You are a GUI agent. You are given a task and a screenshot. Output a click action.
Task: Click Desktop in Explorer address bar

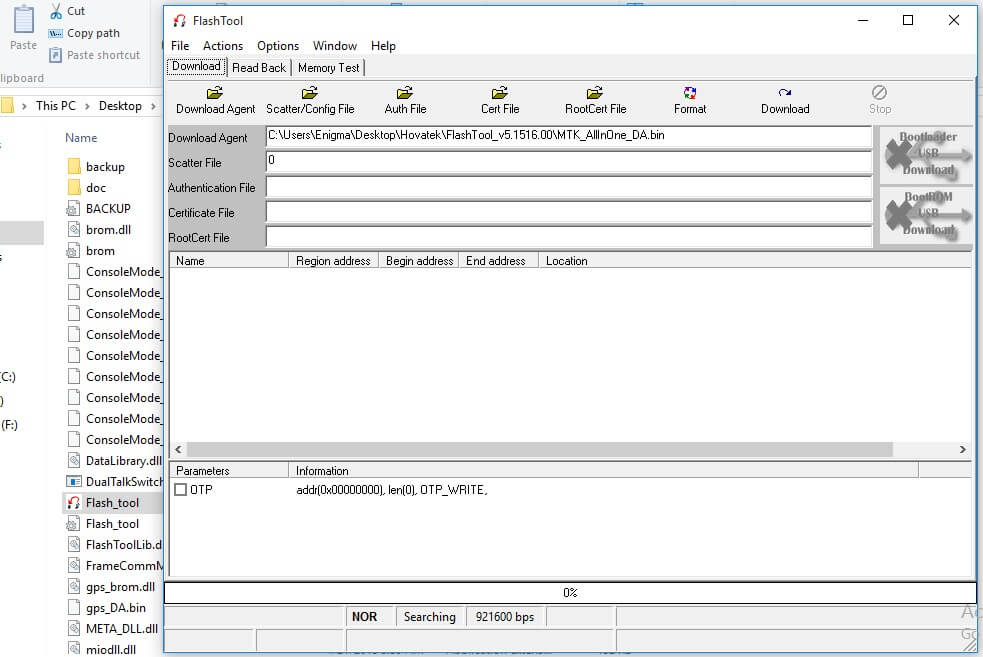(x=120, y=106)
